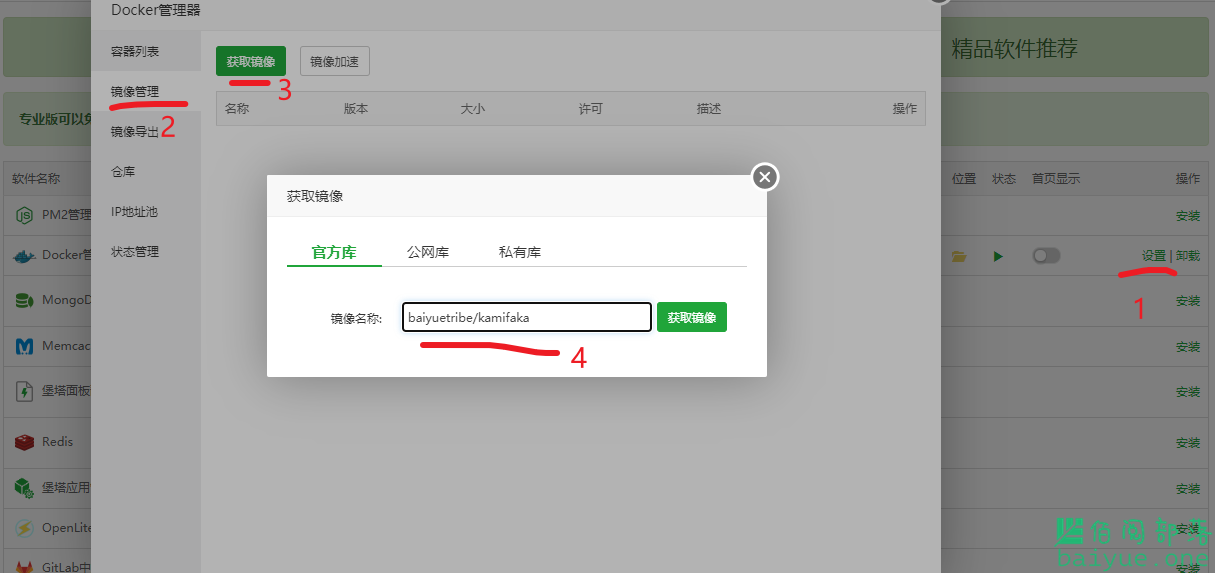Open 容器列表 in the Docker sidebar
1215x573 pixels.
coord(135,51)
